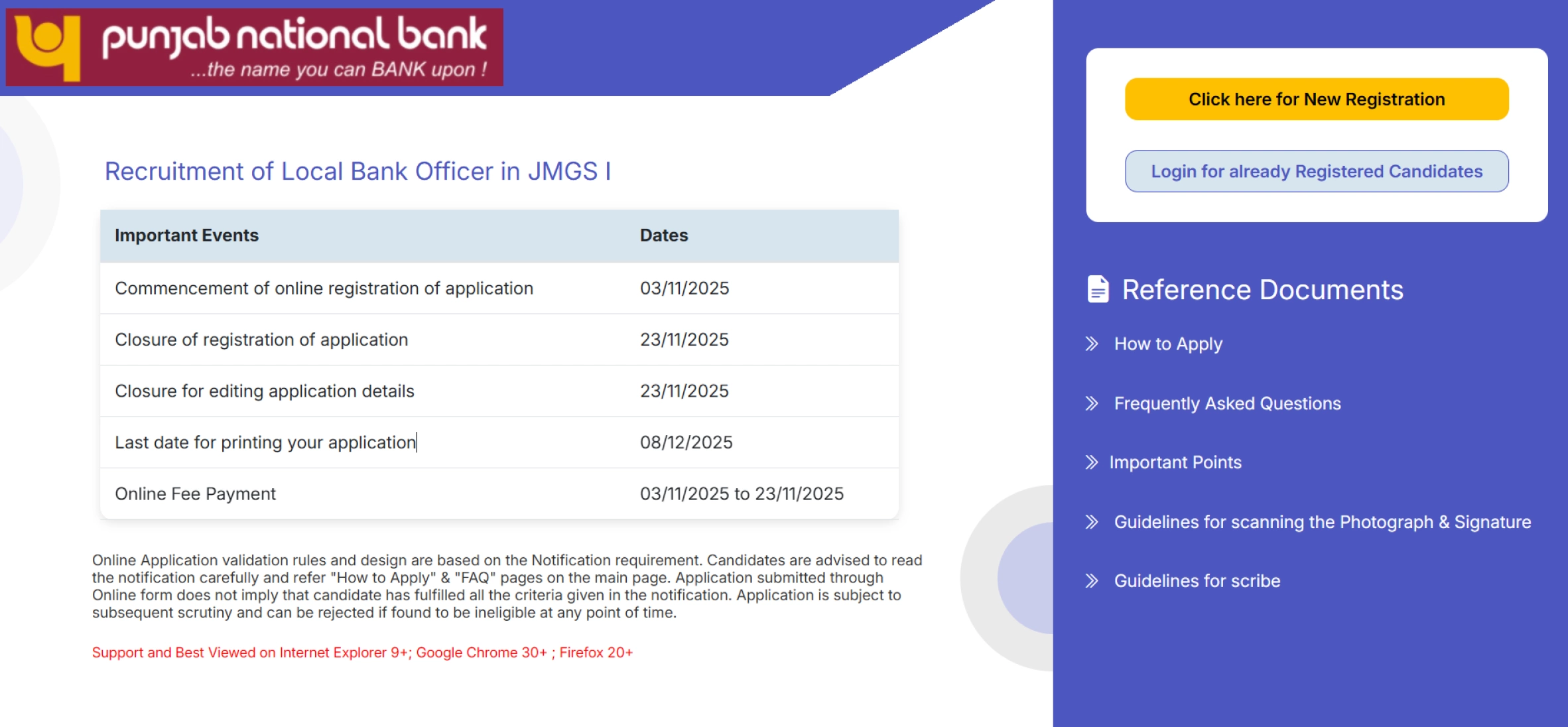Click "Click here for New Registration"

pyautogui.click(x=1316, y=98)
